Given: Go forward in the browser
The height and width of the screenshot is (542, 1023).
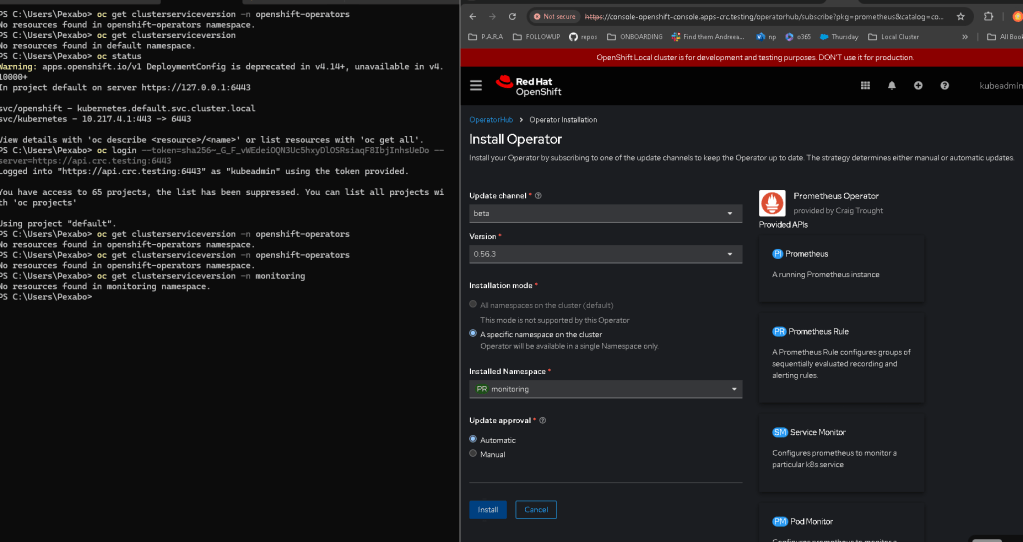Looking at the screenshot, I should [x=493, y=16].
